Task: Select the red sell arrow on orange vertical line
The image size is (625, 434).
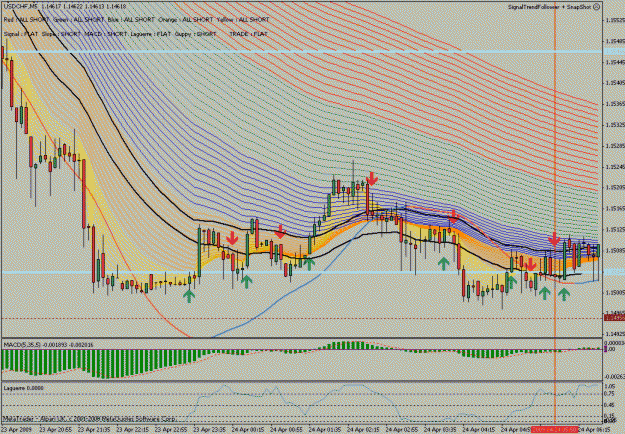Action: click(x=554, y=239)
